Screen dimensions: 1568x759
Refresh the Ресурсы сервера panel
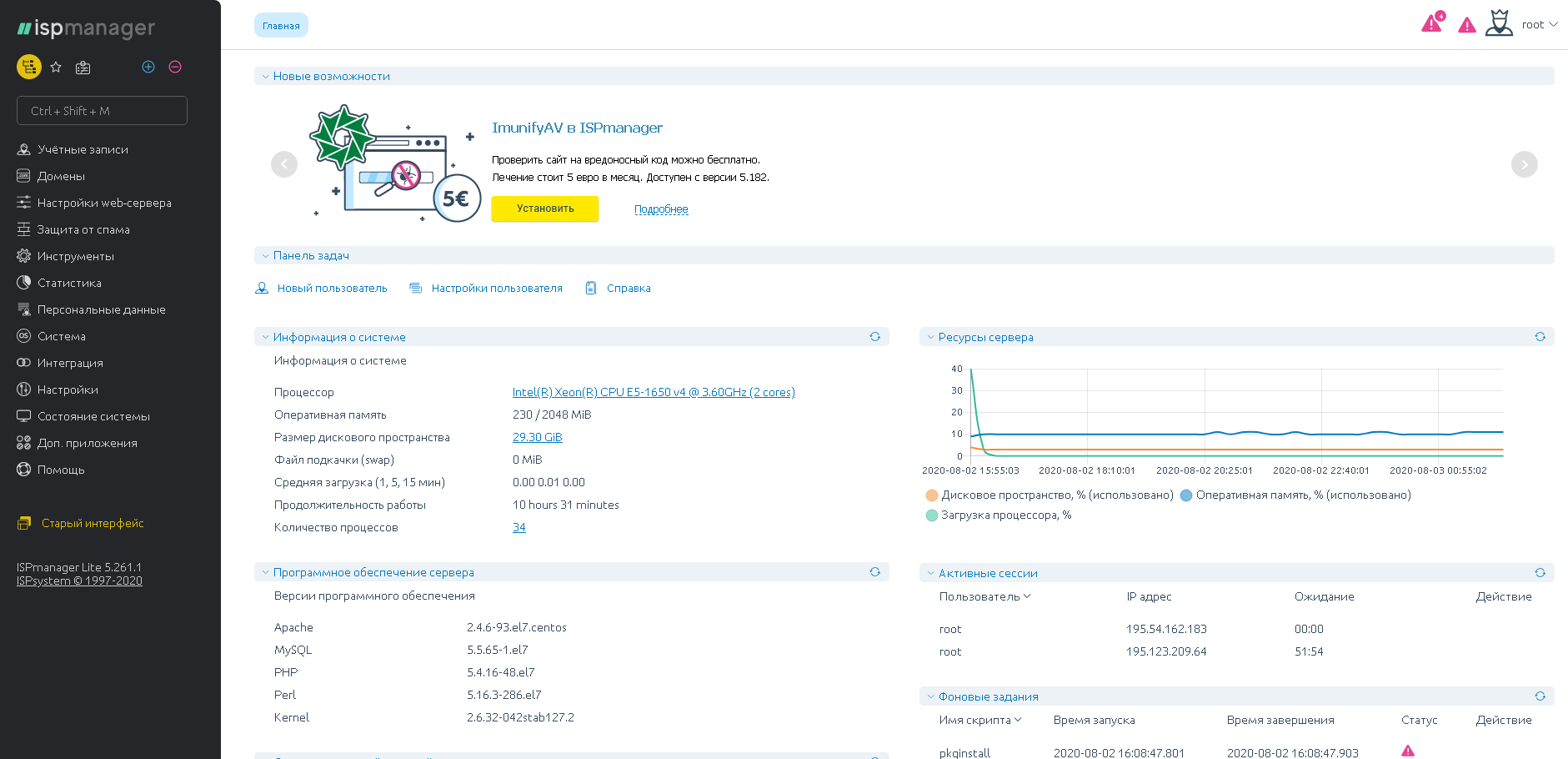(1540, 337)
